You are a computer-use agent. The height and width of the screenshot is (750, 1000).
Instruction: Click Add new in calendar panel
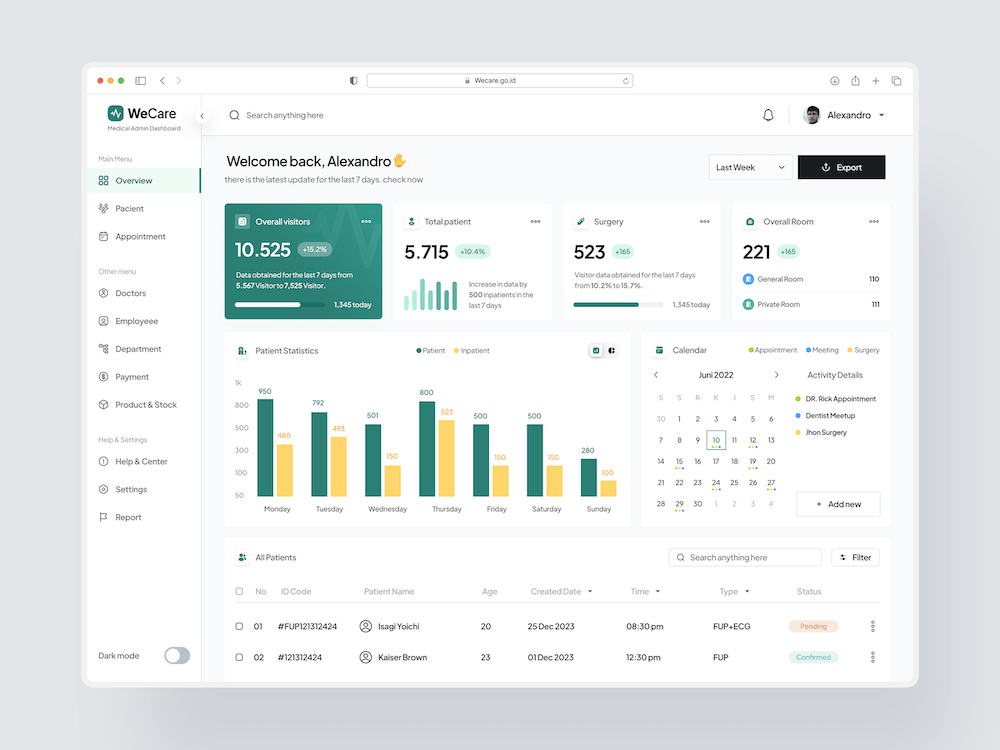click(x=838, y=504)
